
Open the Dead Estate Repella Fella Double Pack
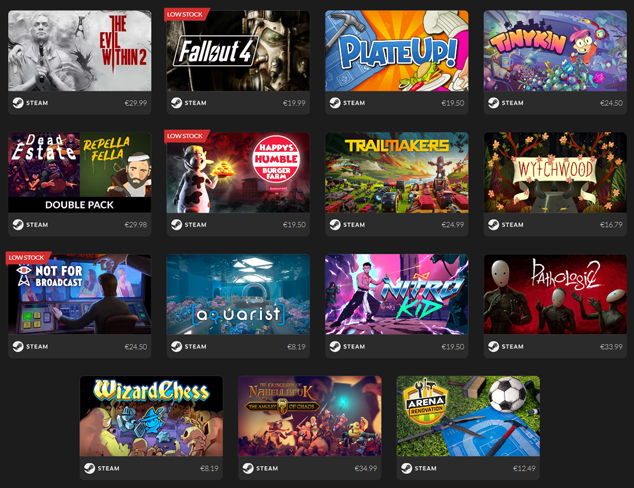pyautogui.click(x=80, y=172)
